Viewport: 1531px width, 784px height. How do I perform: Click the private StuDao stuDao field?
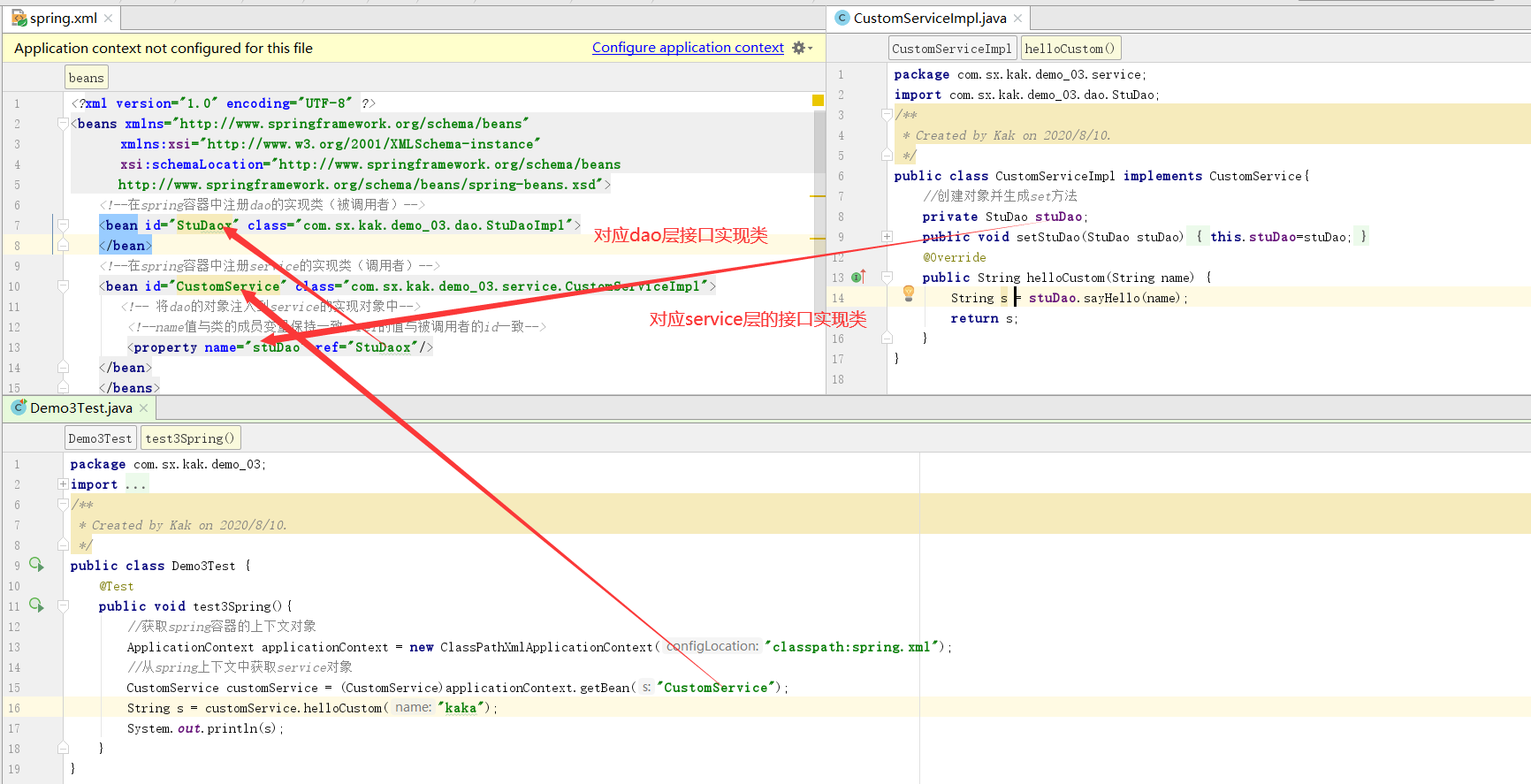[x=1005, y=217]
